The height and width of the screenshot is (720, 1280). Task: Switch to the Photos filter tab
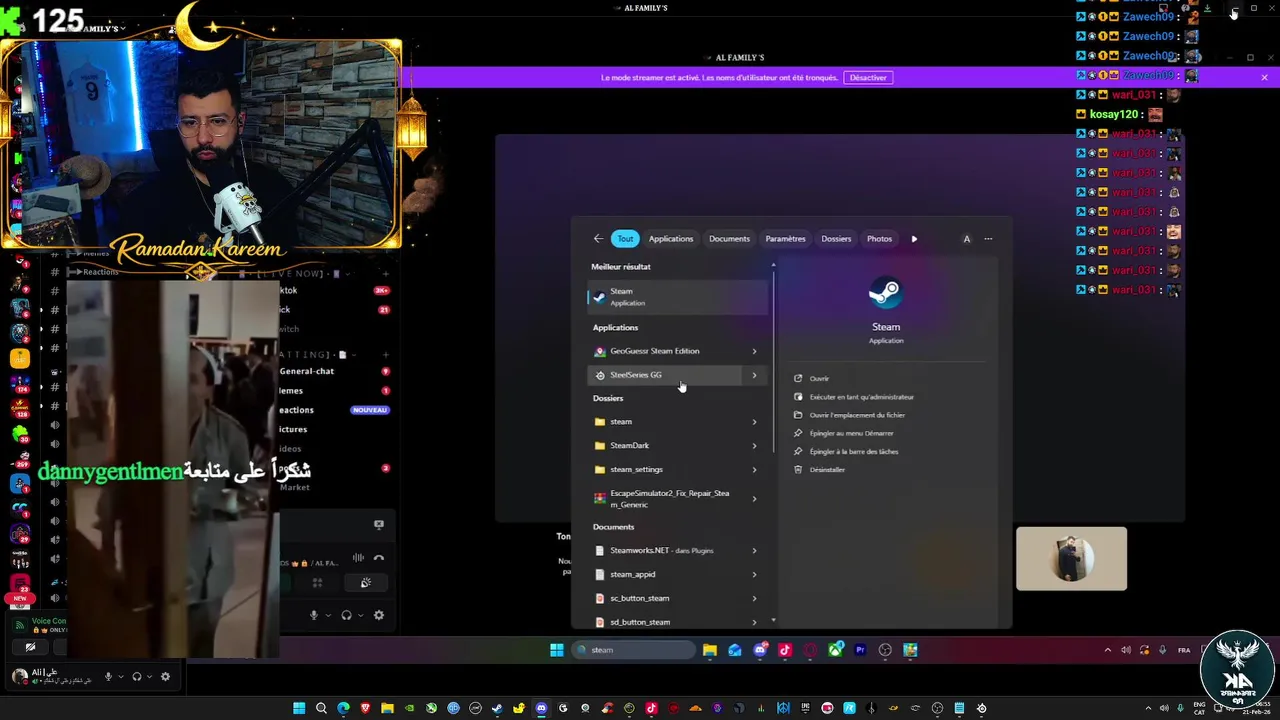tap(879, 239)
